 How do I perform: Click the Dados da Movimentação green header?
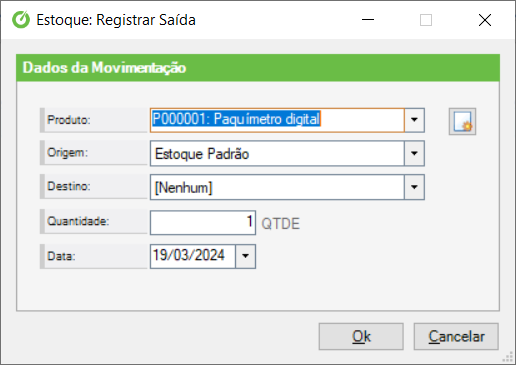[258, 68]
